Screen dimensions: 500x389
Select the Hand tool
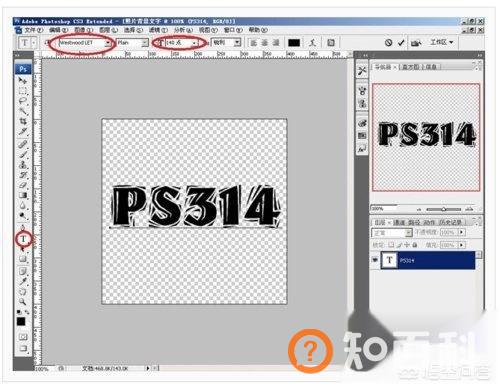tap(23, 292)
